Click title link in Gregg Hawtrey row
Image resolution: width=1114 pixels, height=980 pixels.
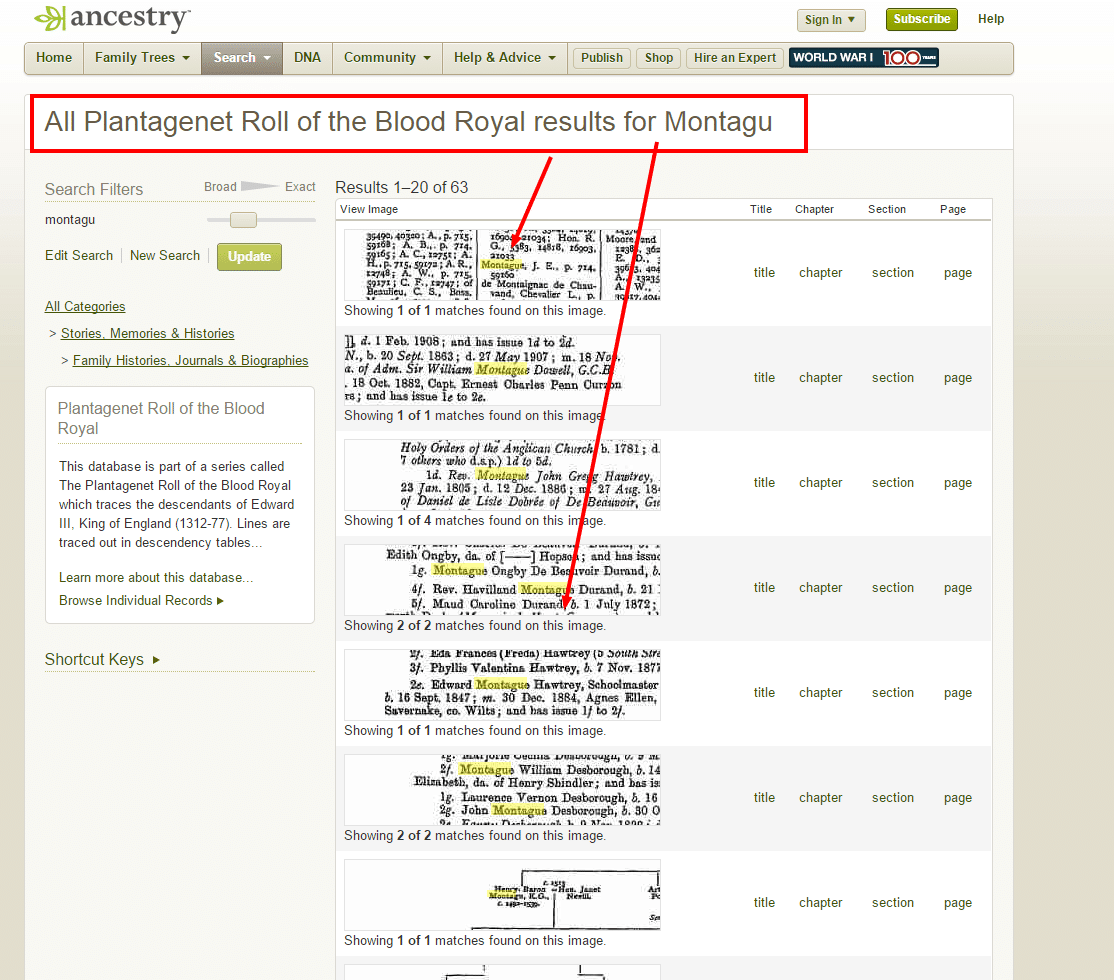coord(764,483)
